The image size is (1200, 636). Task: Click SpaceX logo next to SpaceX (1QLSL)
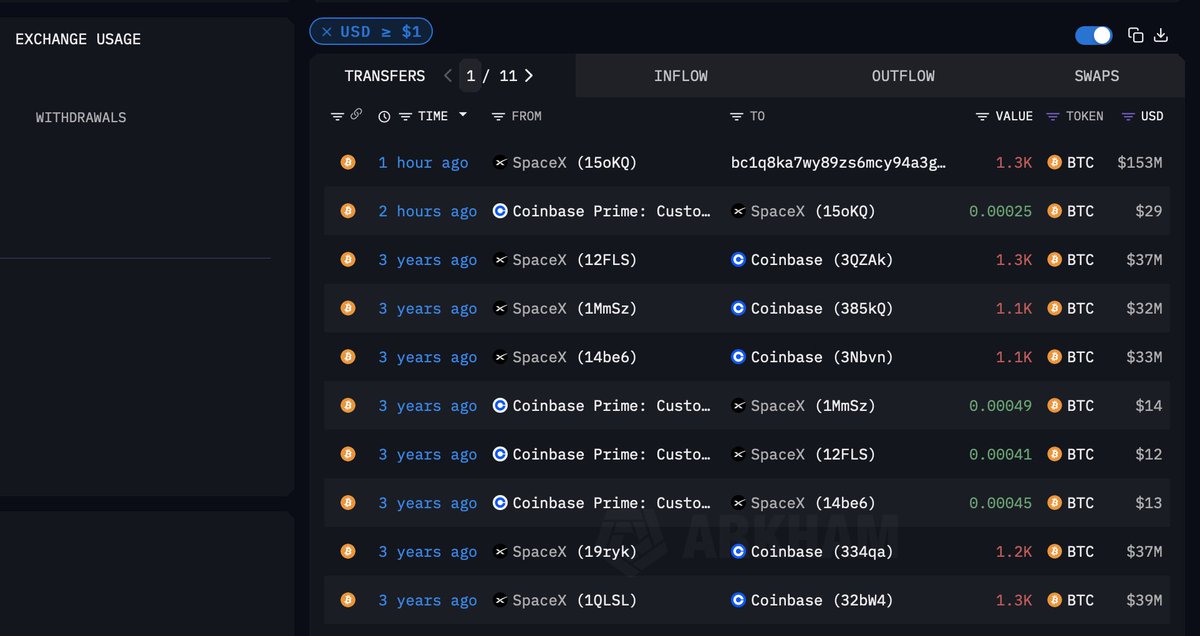[x=500, y=600]
